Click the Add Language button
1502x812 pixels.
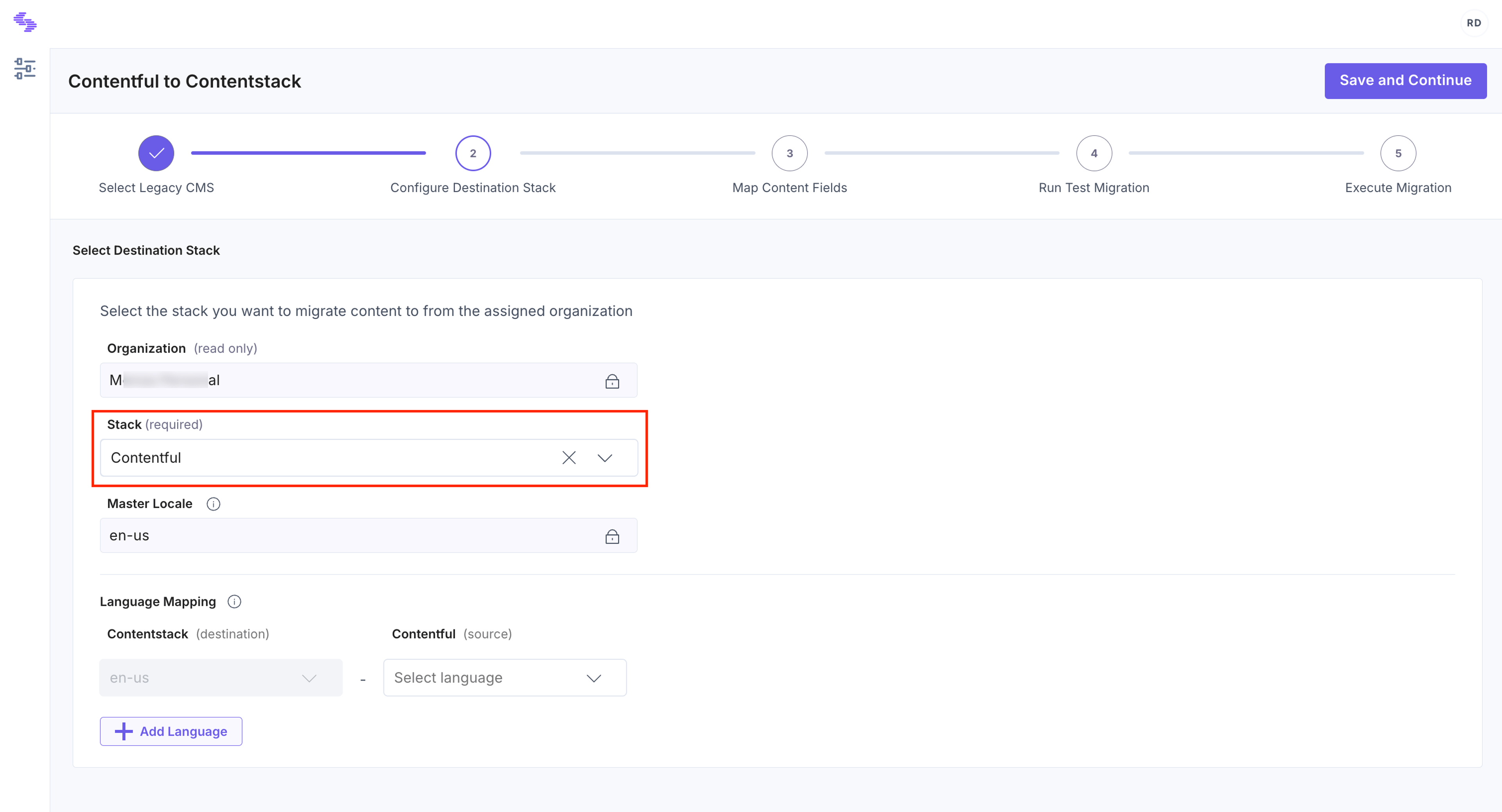click(x=171, y=731)
